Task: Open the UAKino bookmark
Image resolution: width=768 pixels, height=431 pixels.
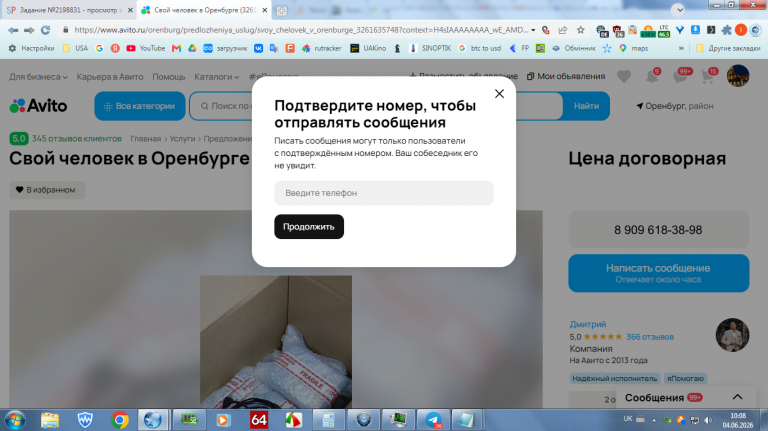Action: tap(368, 48)
